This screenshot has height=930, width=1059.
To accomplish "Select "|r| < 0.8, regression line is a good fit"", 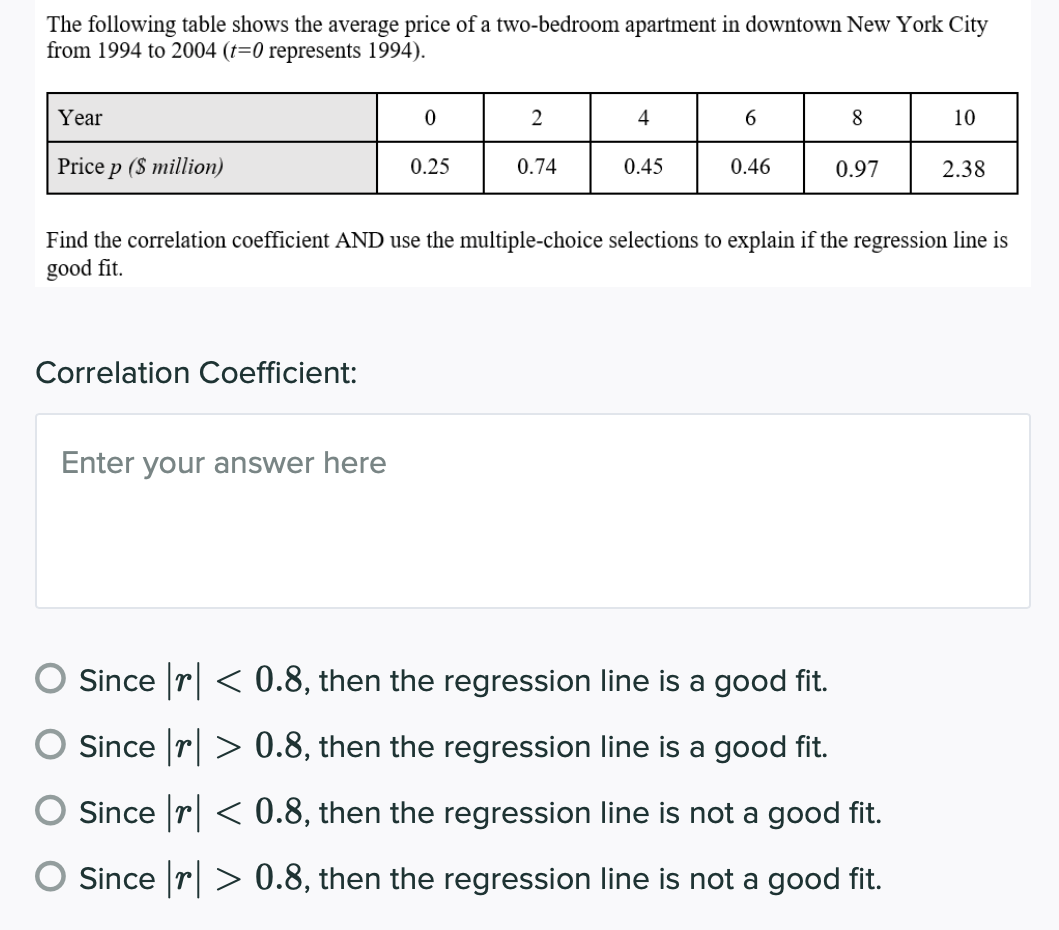I will [x=52, y=681].
